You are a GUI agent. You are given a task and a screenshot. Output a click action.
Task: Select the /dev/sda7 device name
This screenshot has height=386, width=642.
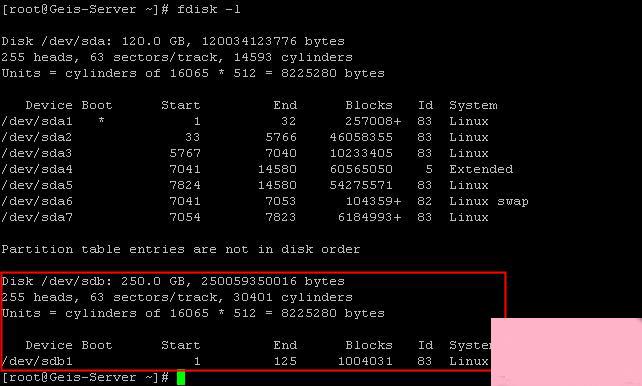(37, 217)
